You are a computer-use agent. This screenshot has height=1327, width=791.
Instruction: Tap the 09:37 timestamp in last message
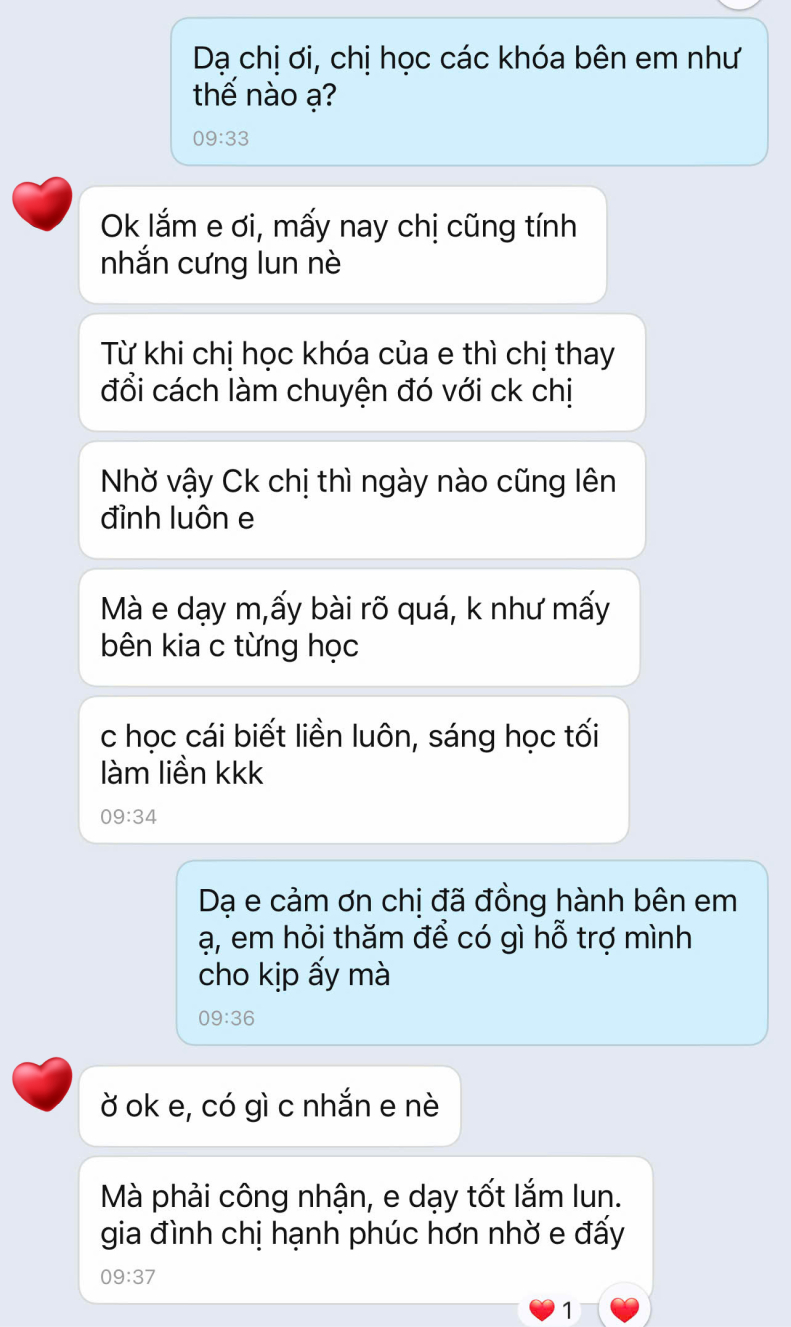[129, 1277]
